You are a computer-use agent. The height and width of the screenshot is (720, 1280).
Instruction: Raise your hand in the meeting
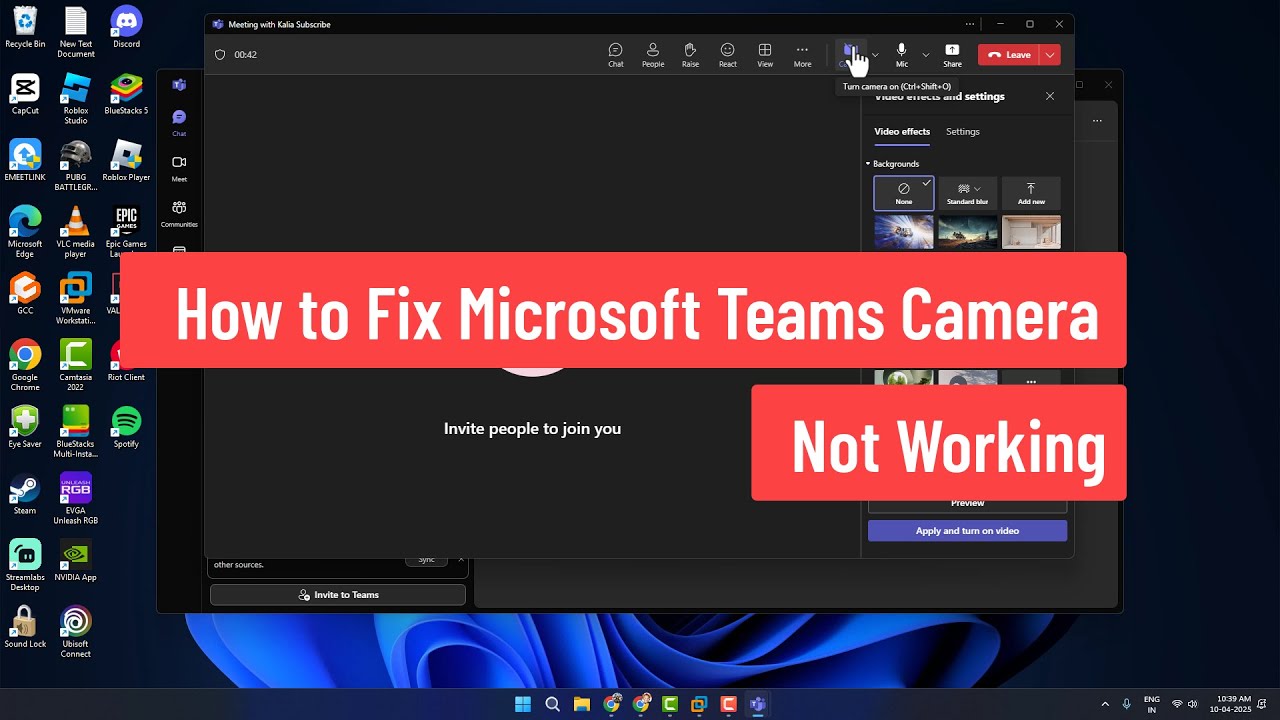point(690,55)
